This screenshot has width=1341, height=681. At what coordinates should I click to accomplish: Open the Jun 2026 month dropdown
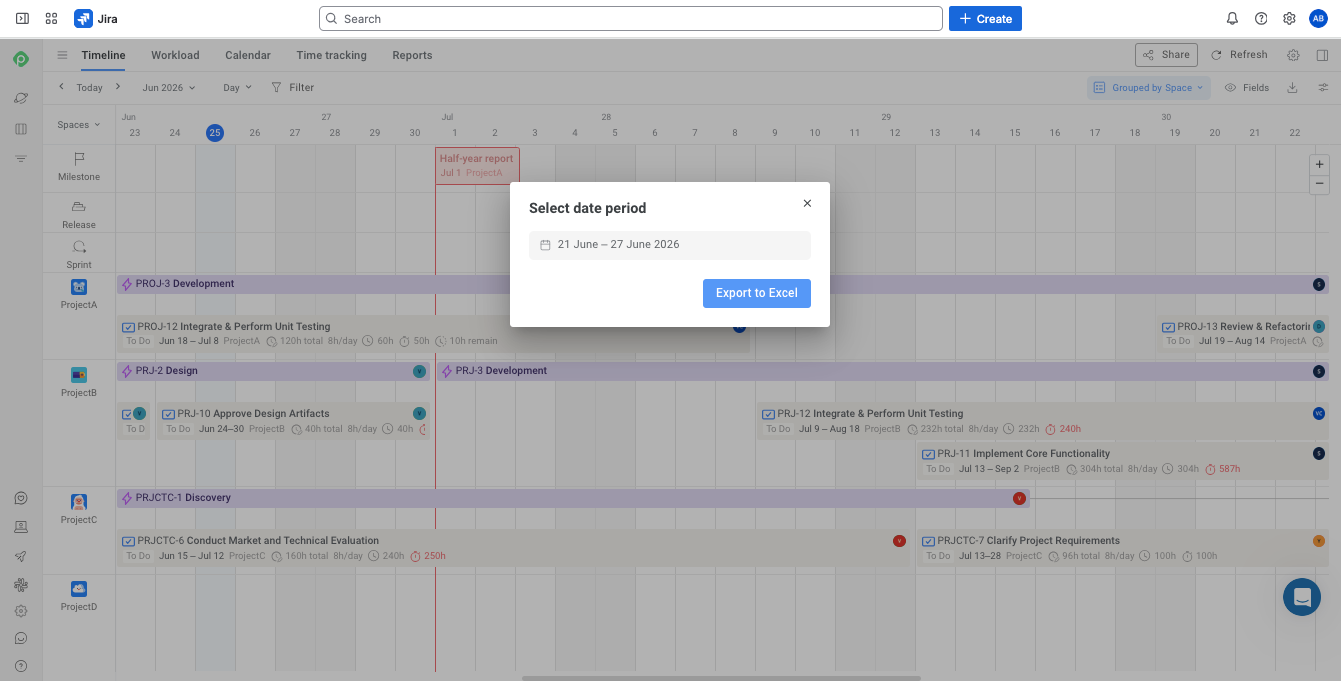tap(168, 87)
